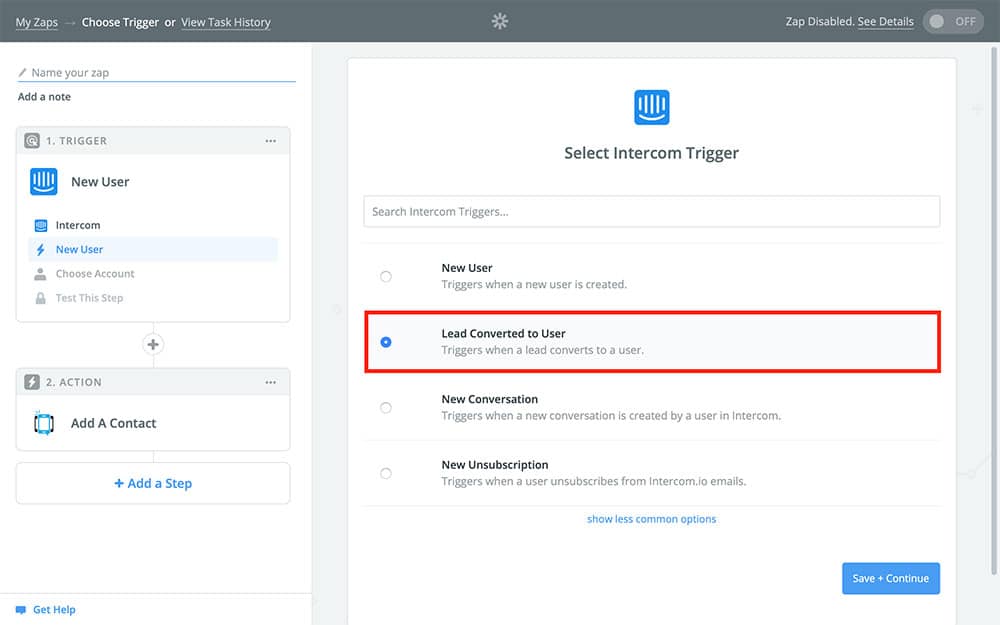The width and height of the screenshot is (1000, 625).
Task: Click the Intercom logo in trigger step
Action: coord(44,181)
